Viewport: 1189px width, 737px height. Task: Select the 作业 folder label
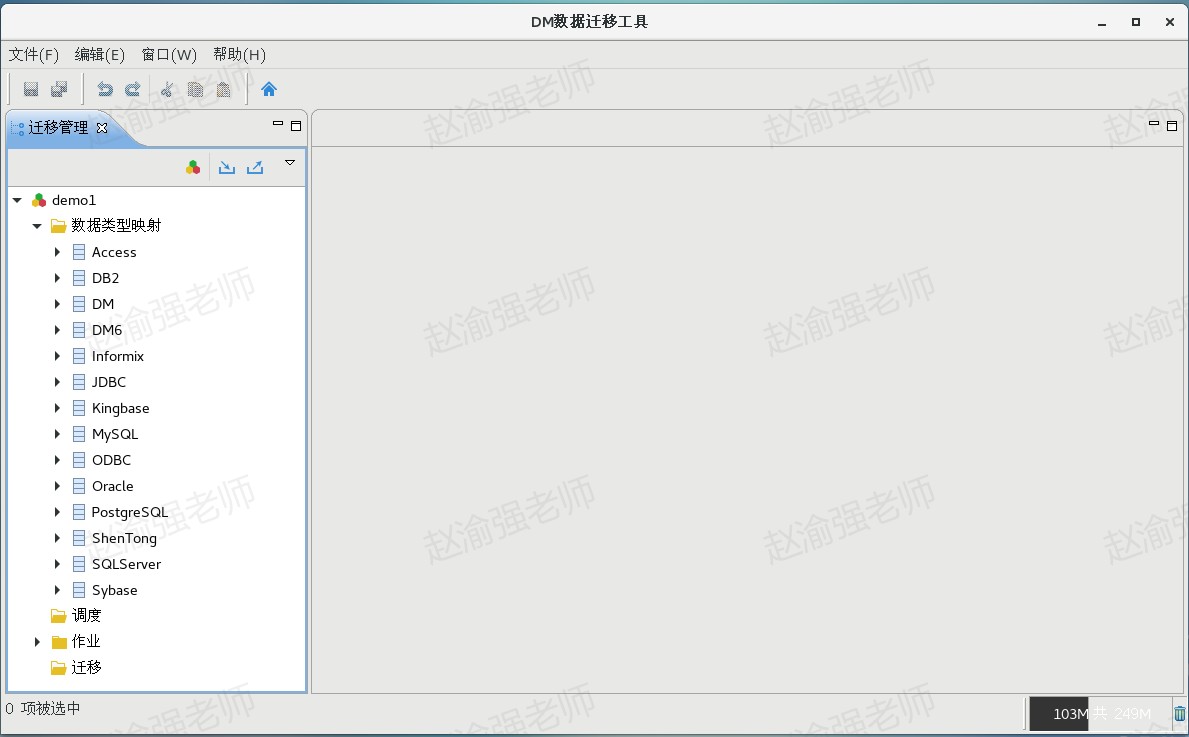(x=86, y=641)
